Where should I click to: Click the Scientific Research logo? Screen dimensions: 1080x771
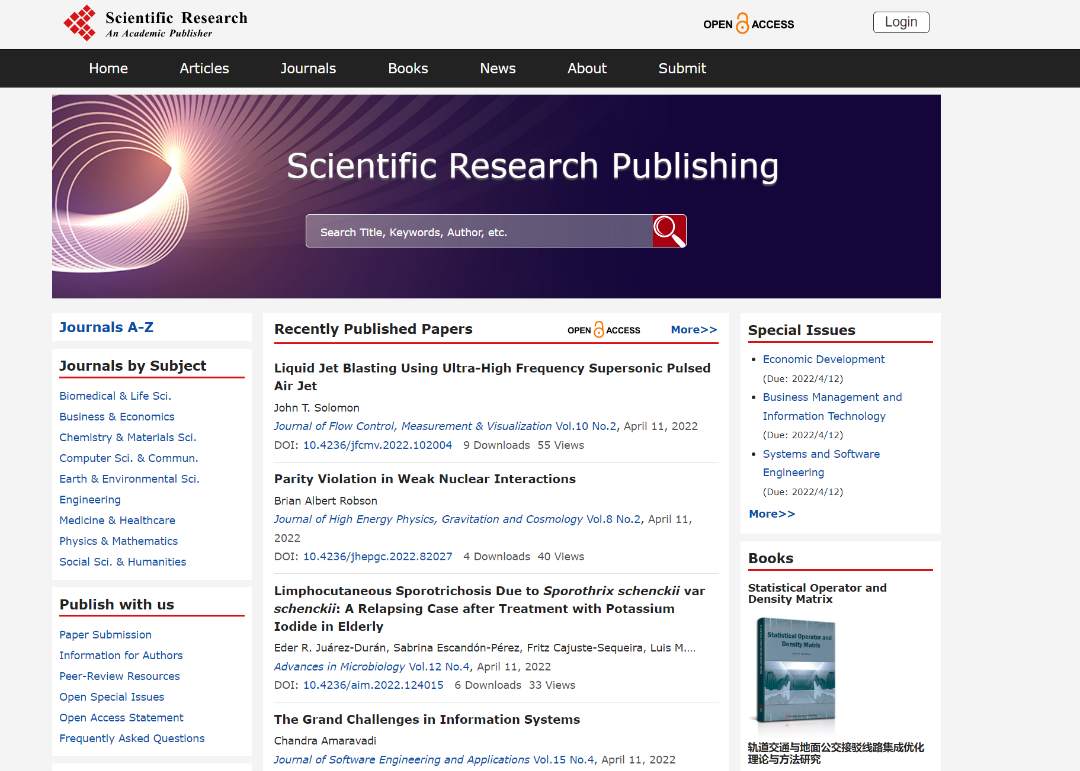[x=156, y=23]
